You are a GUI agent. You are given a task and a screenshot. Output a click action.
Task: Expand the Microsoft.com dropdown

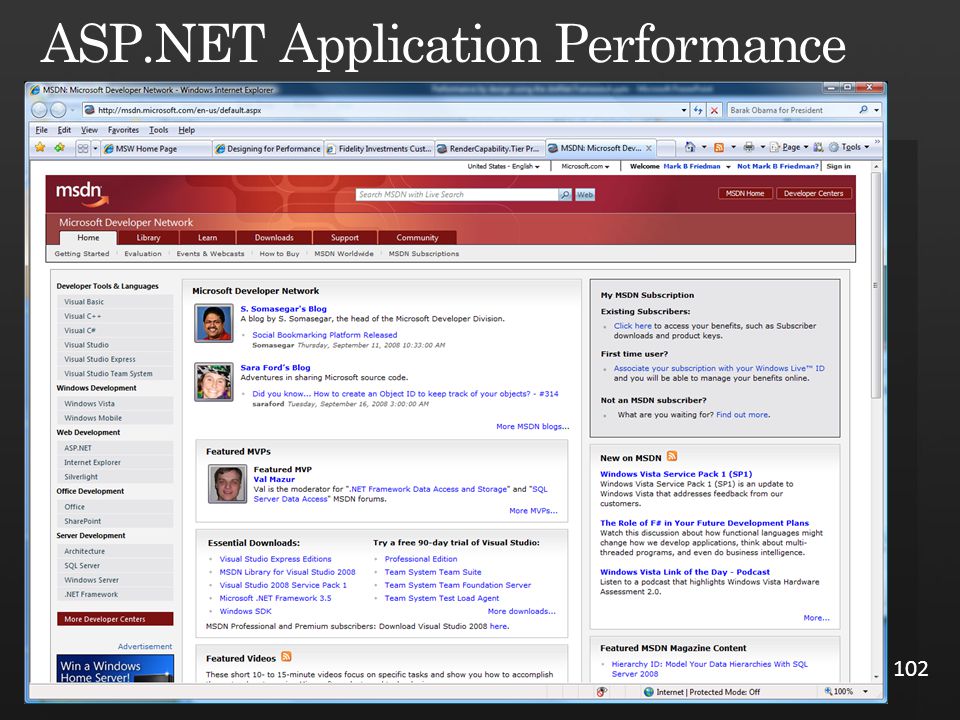585,166
